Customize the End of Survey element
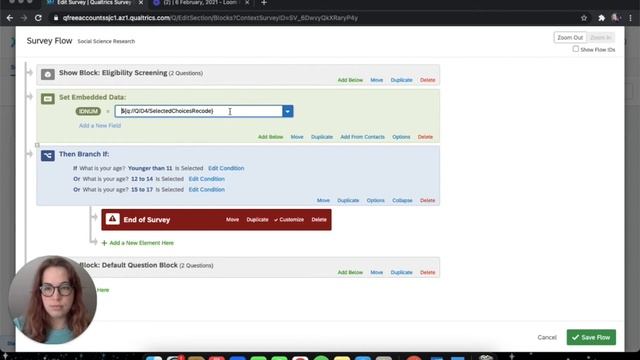Viewport: 640px width, 360px height. [289, 220]
